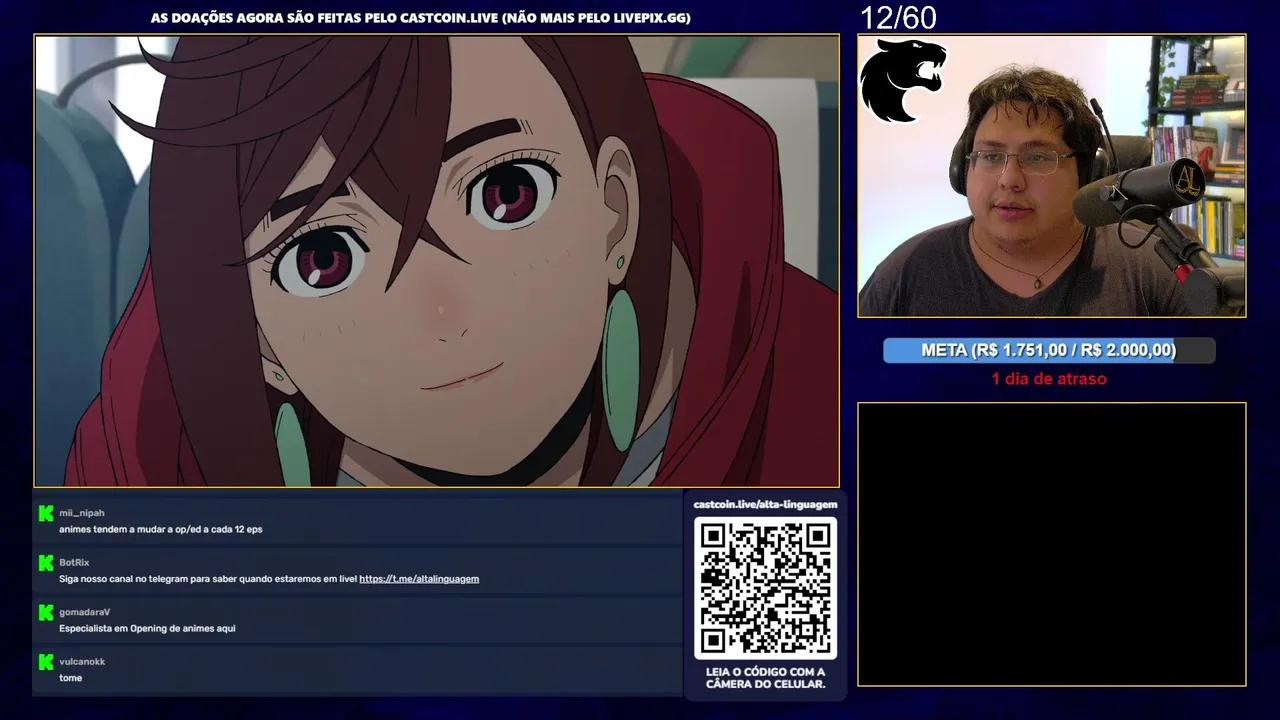Click the Kick badge next to vulcanokk
1280x720 pixels.
(x=46, y=662)
